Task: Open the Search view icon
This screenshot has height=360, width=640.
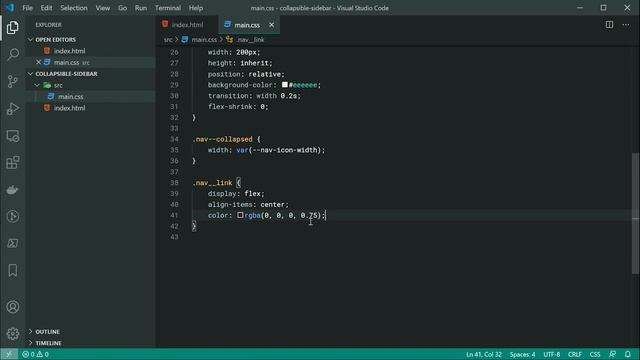Action: click(13, 54)
